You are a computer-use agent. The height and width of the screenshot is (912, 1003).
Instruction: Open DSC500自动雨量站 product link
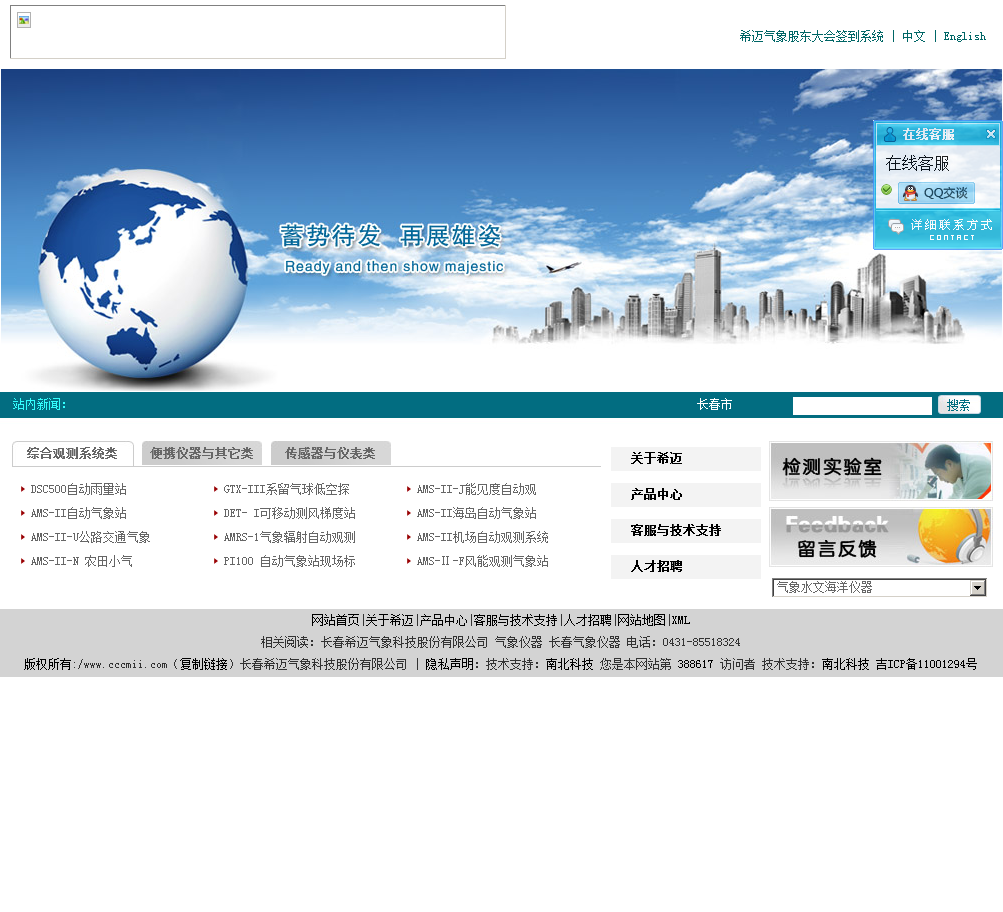click(79, 489)
